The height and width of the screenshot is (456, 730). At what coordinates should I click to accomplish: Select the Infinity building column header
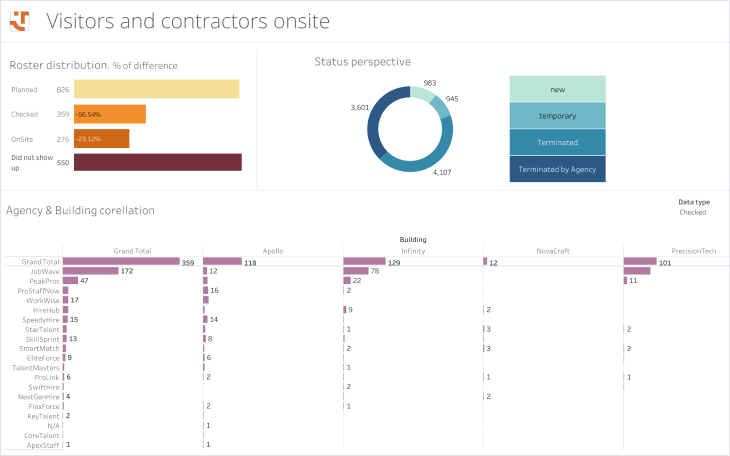point(413,251)
